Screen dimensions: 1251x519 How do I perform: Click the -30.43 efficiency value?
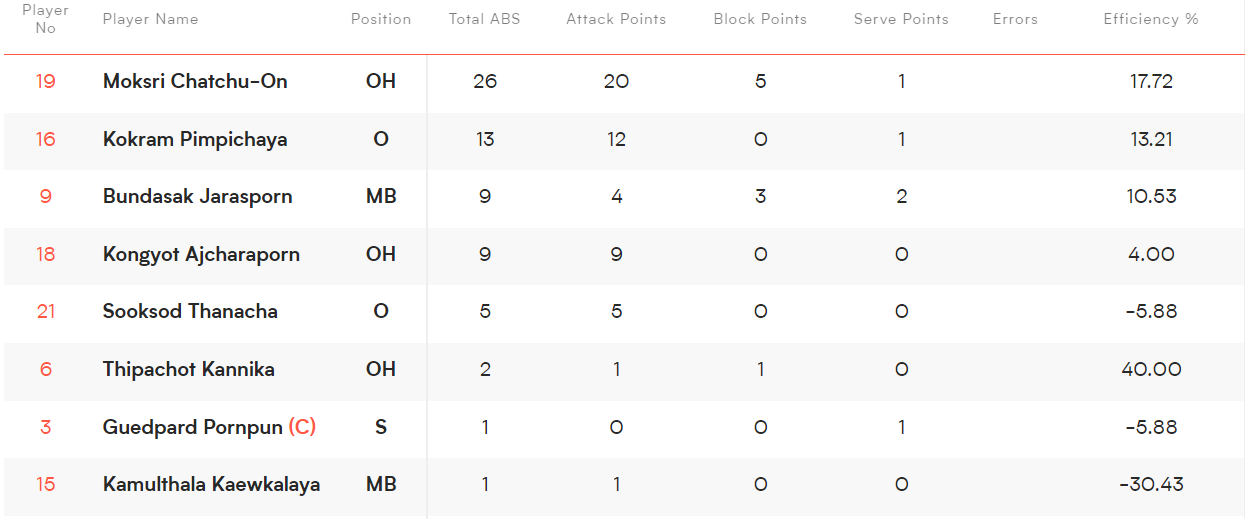(1151, 484)
